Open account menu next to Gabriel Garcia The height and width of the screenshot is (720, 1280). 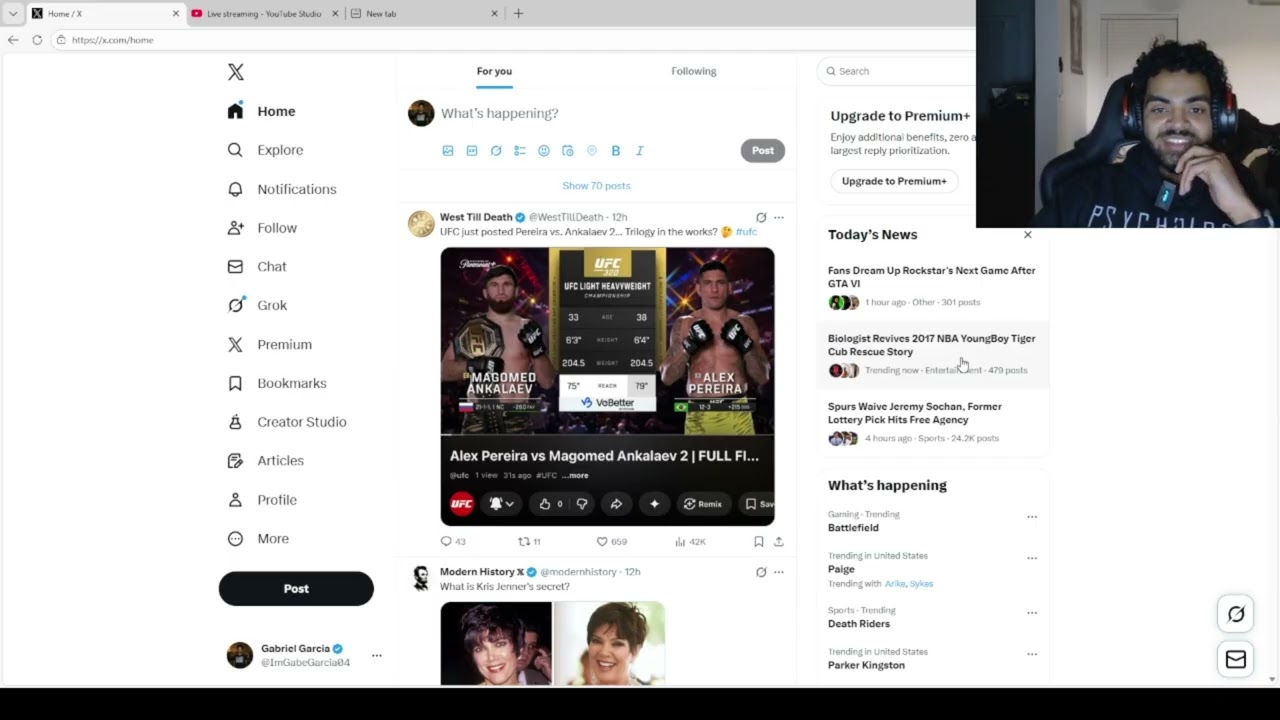click(x=377, y=655)
